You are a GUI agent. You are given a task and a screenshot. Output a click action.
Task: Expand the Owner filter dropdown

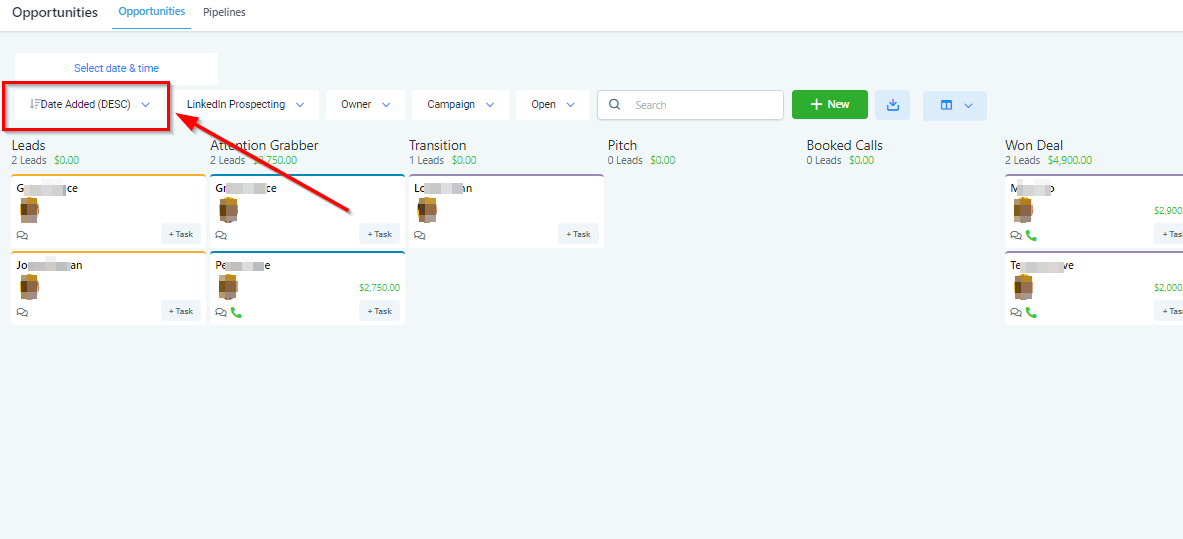365,104
